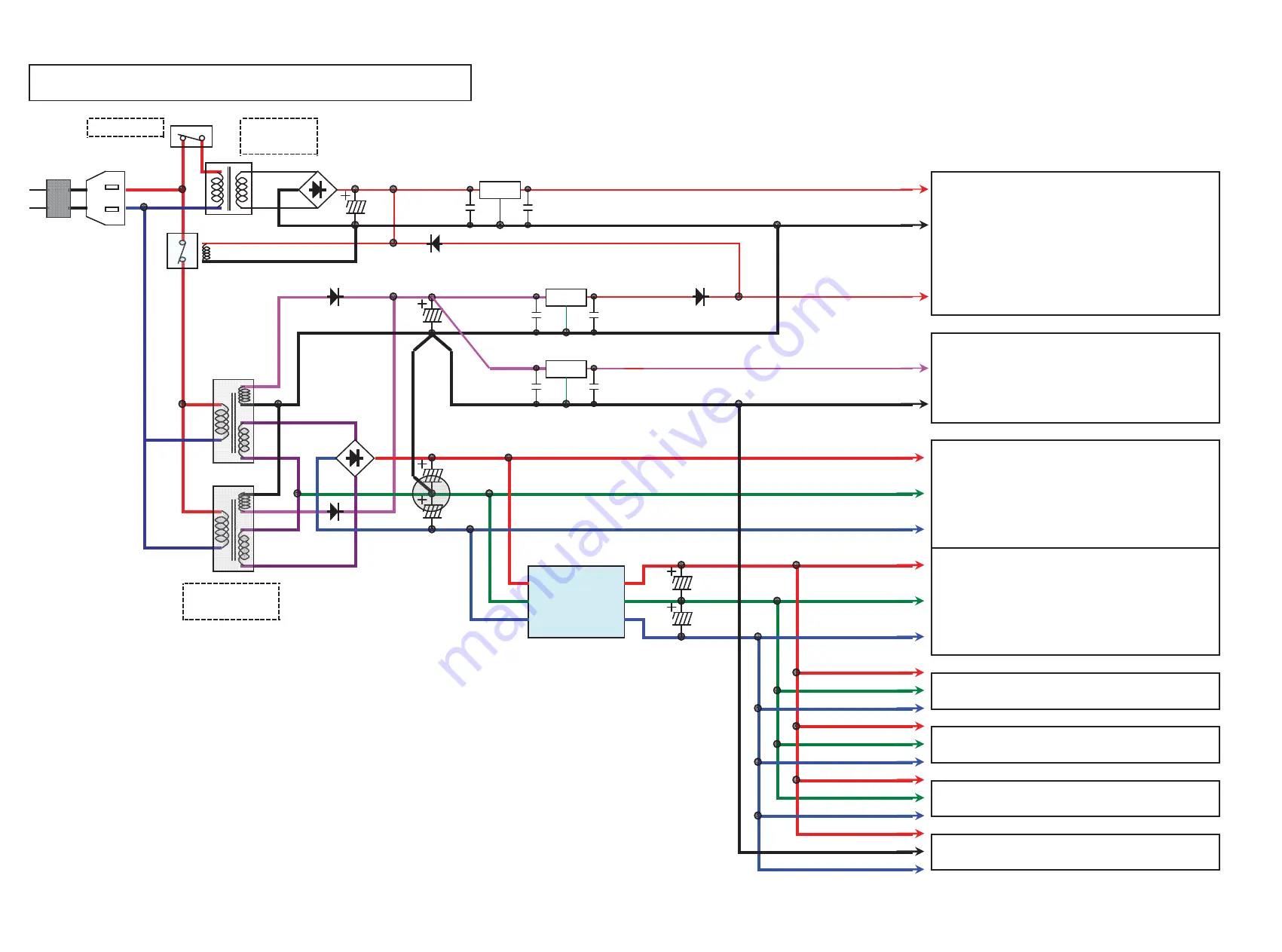Click the bottommost small output box on the right
Image resolution: width=1282 pixels, height=952 pixels.
1075,853
